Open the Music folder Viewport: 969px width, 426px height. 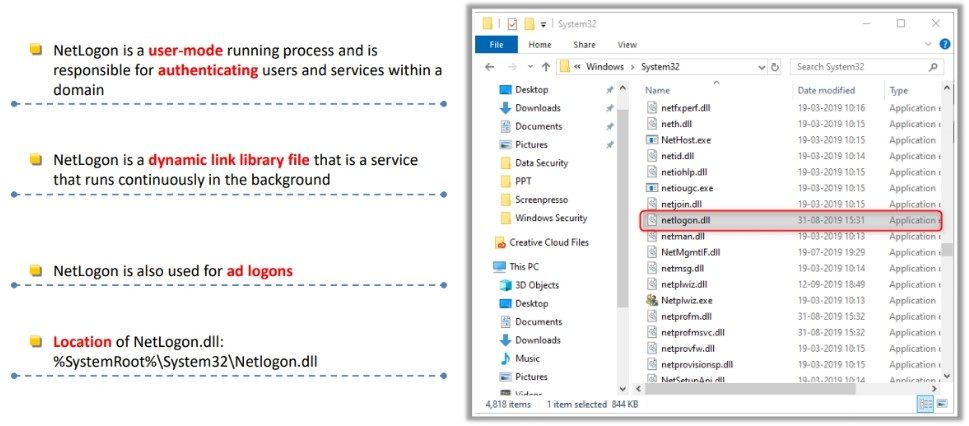(519, 359)
